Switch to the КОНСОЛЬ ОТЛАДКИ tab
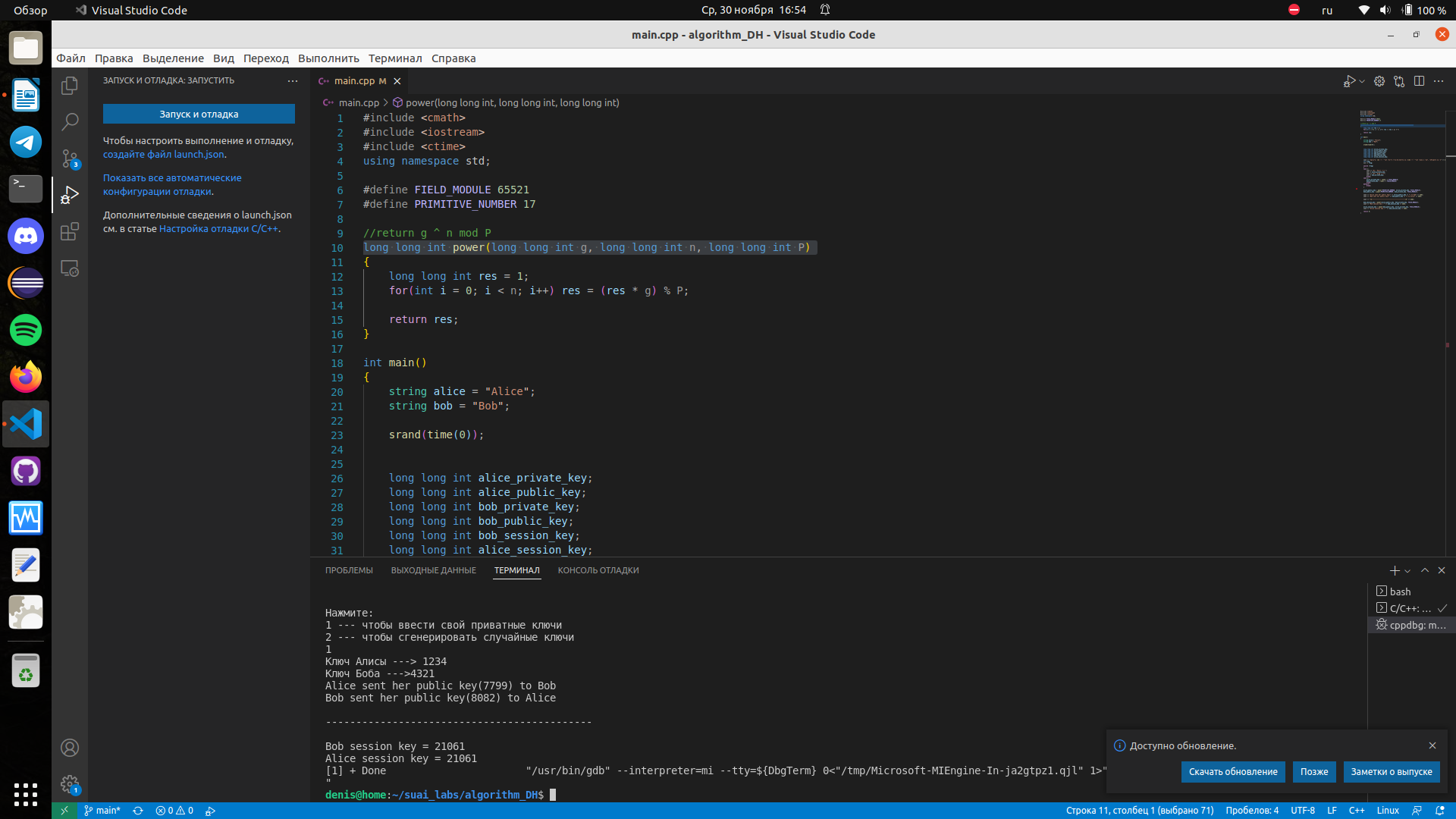Screen dimensions: 1456x819 pos(598,570)
